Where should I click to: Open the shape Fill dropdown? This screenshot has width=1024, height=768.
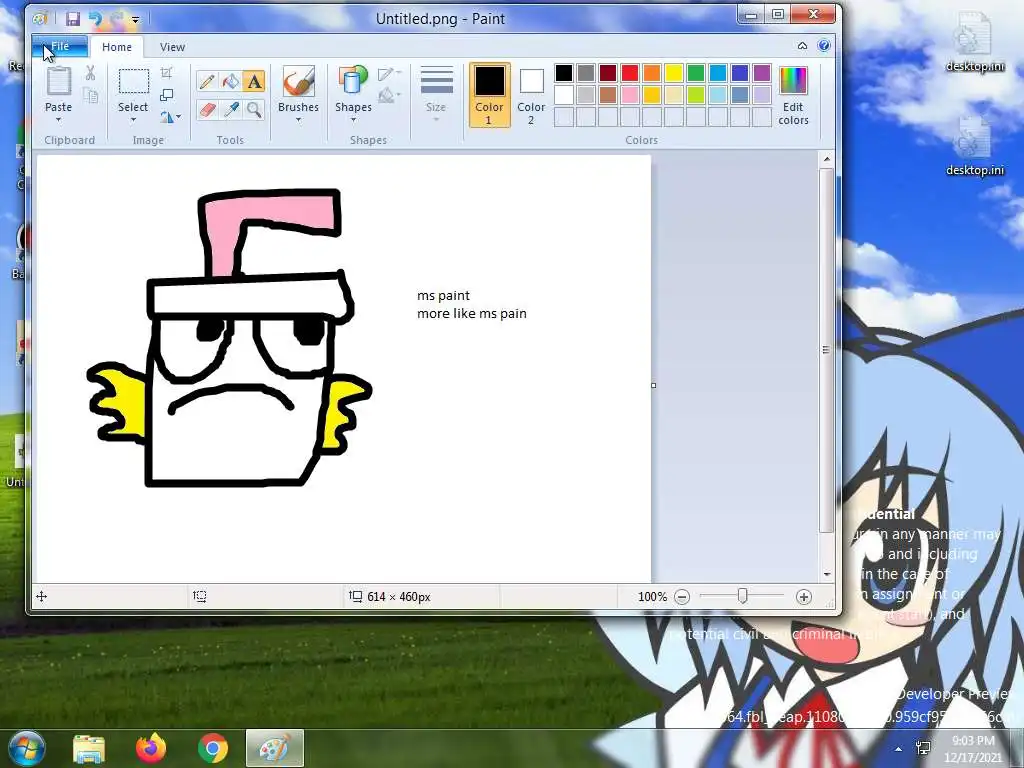tap(389, 96)
